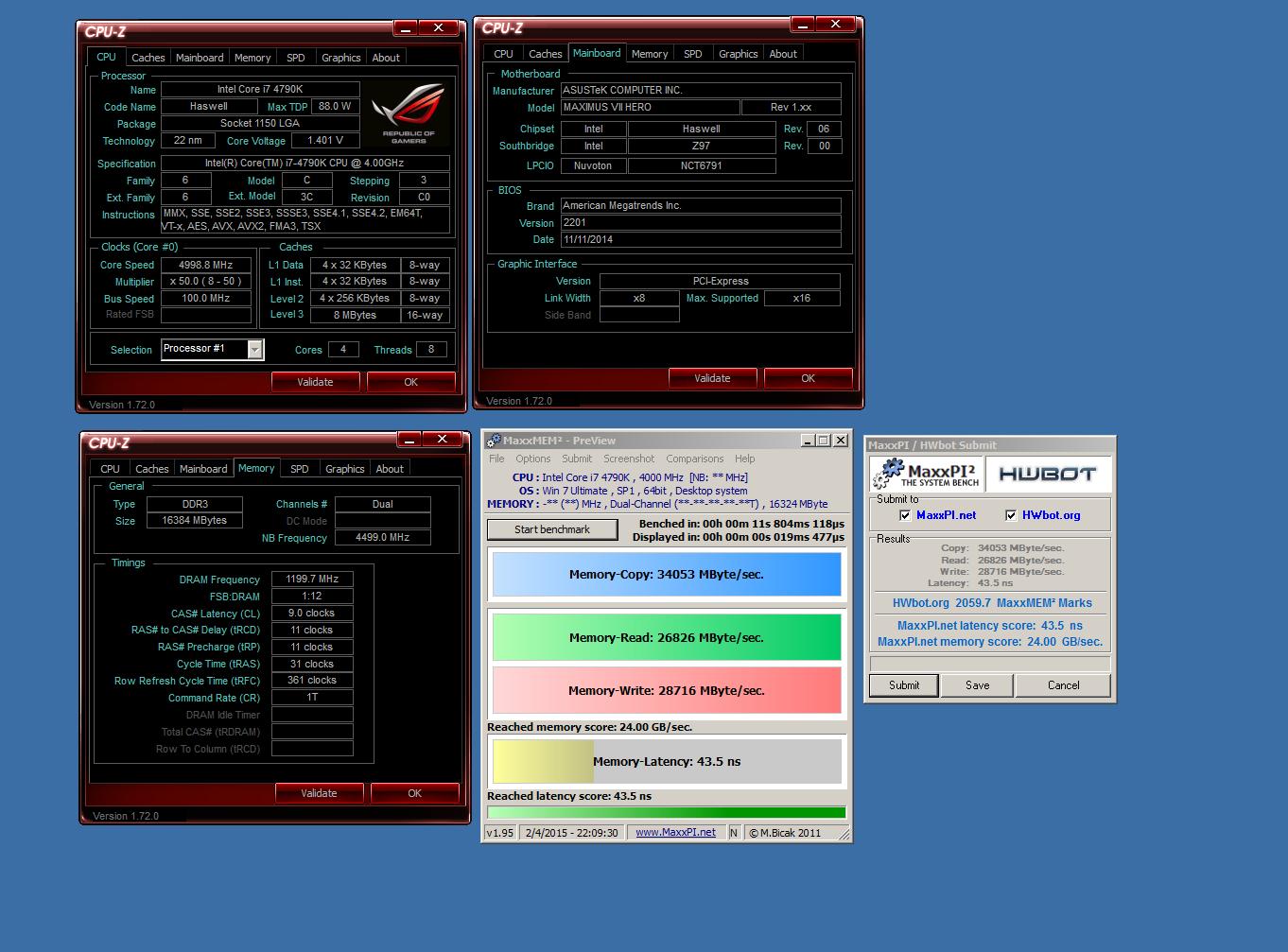Viewport: 1288px width, 952px height.
Task: Open the Processor #1 selection dropdown
Action: [255, 350]
